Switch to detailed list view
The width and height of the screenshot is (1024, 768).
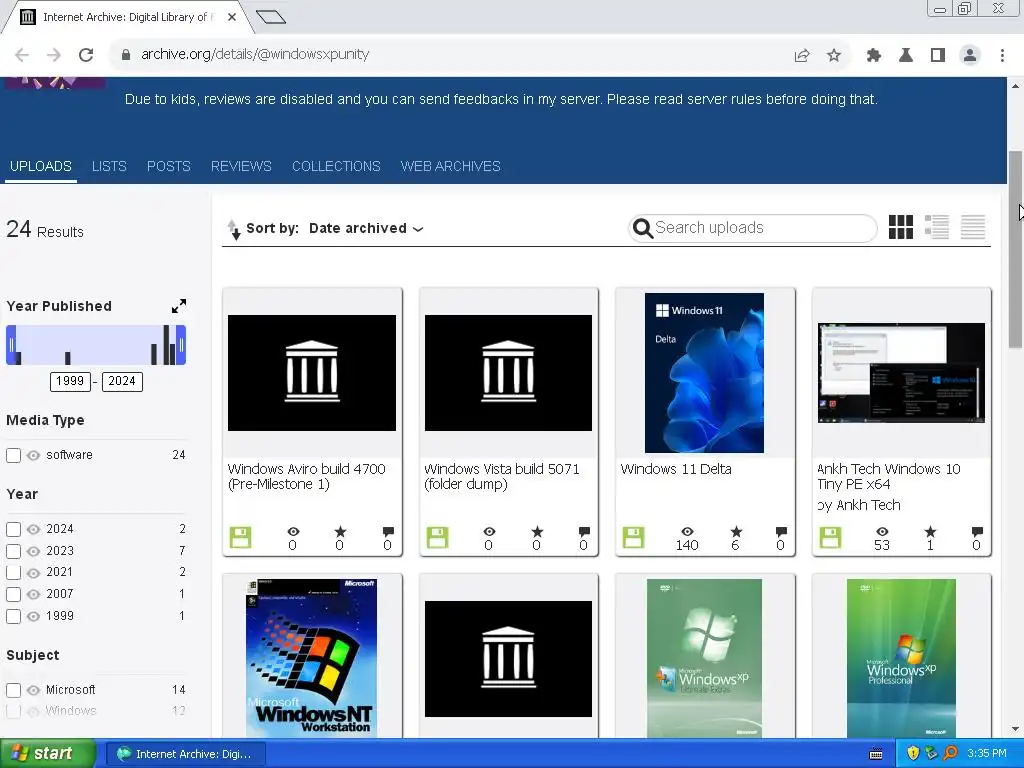coord(936,227)
